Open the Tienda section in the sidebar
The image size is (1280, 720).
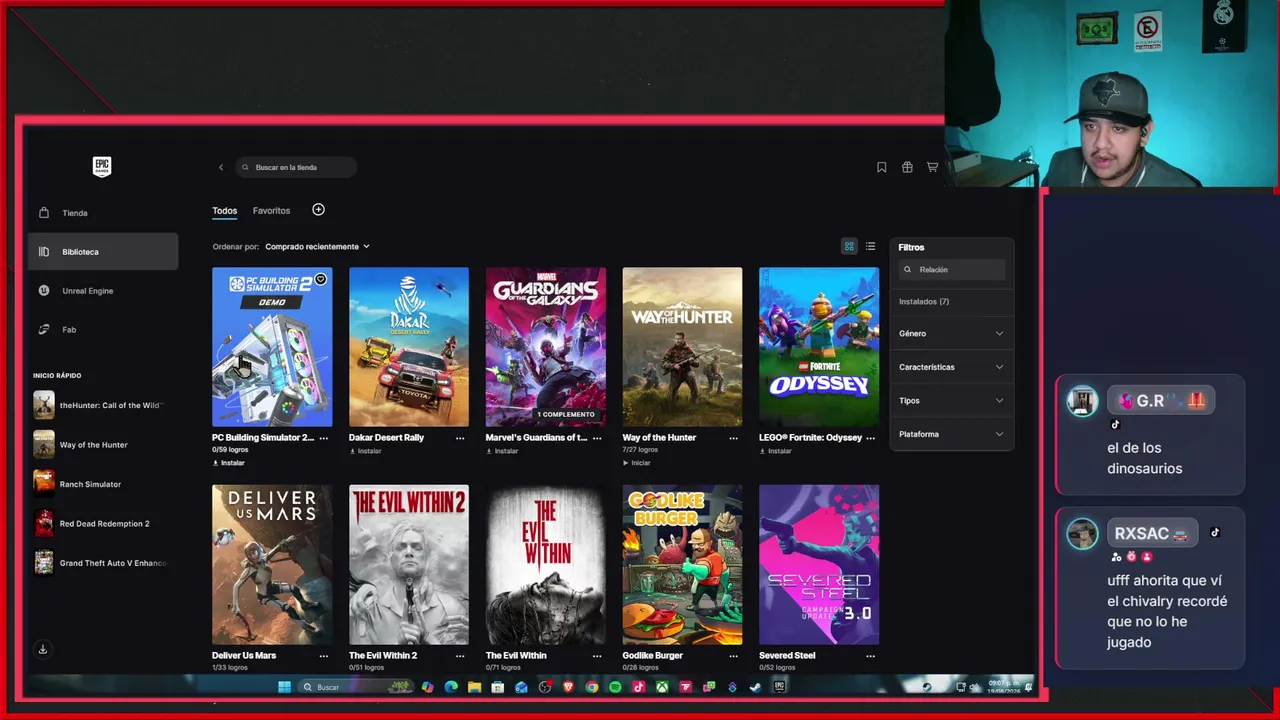[x=103, y=213]
